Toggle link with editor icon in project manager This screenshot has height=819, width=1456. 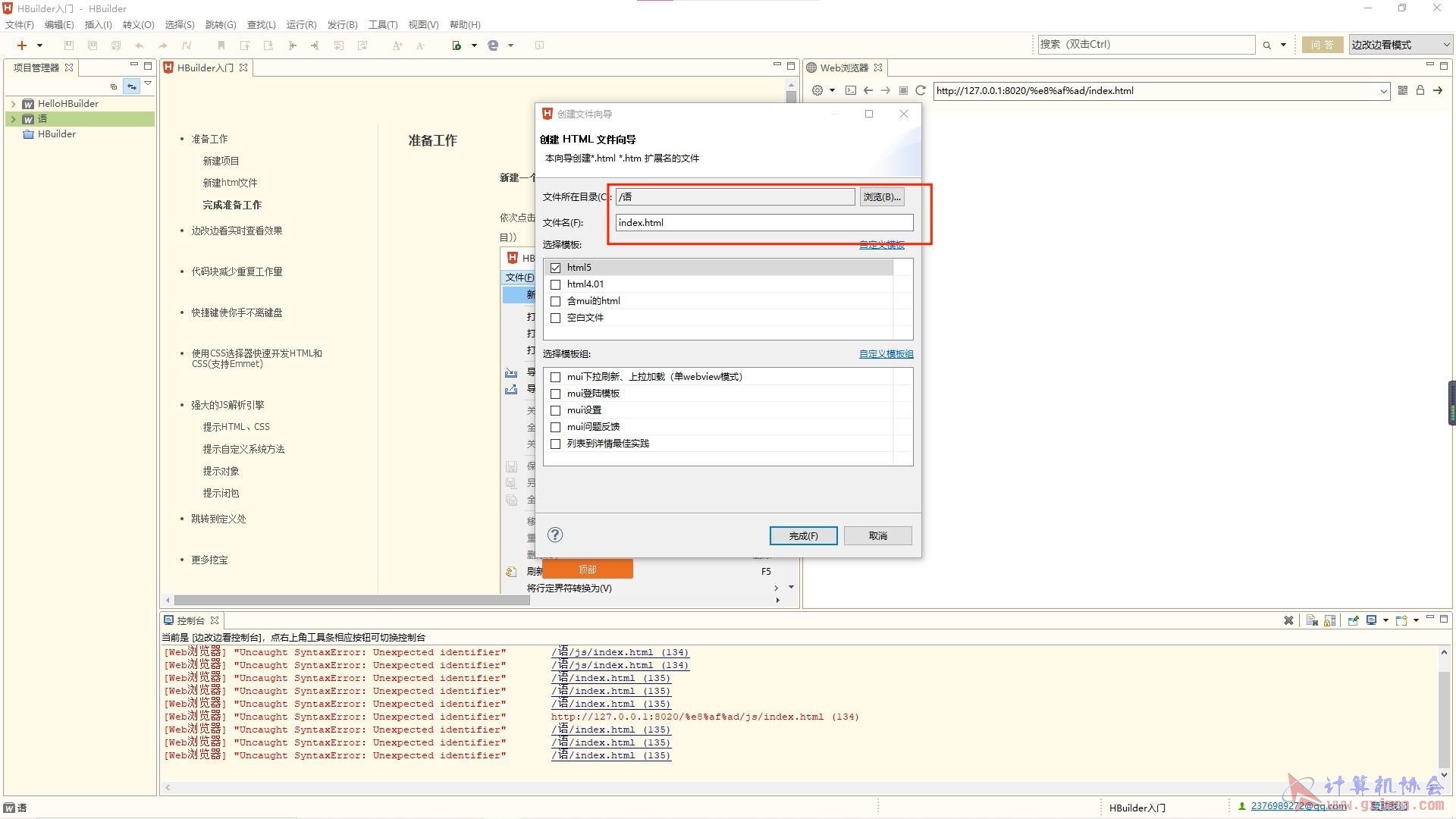coord(132,86)
